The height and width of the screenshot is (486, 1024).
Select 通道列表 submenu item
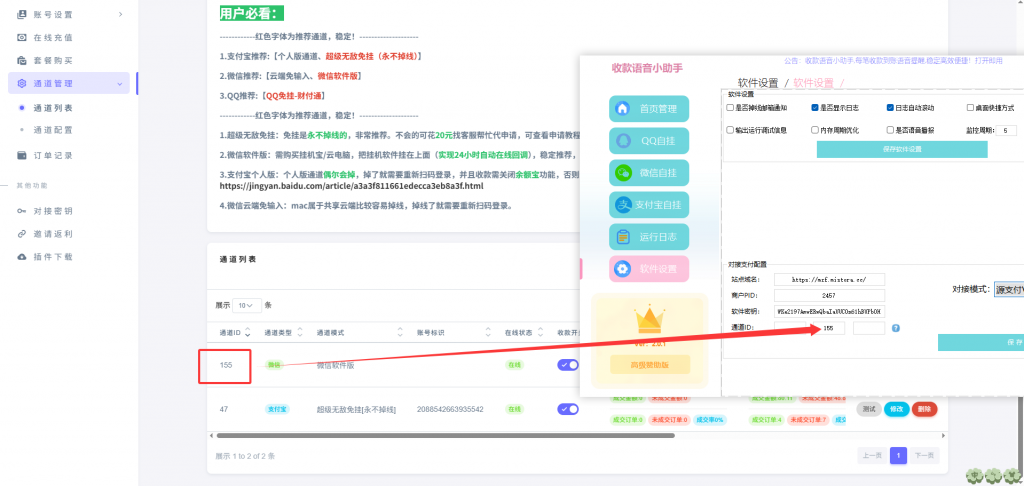click(53, 108)
